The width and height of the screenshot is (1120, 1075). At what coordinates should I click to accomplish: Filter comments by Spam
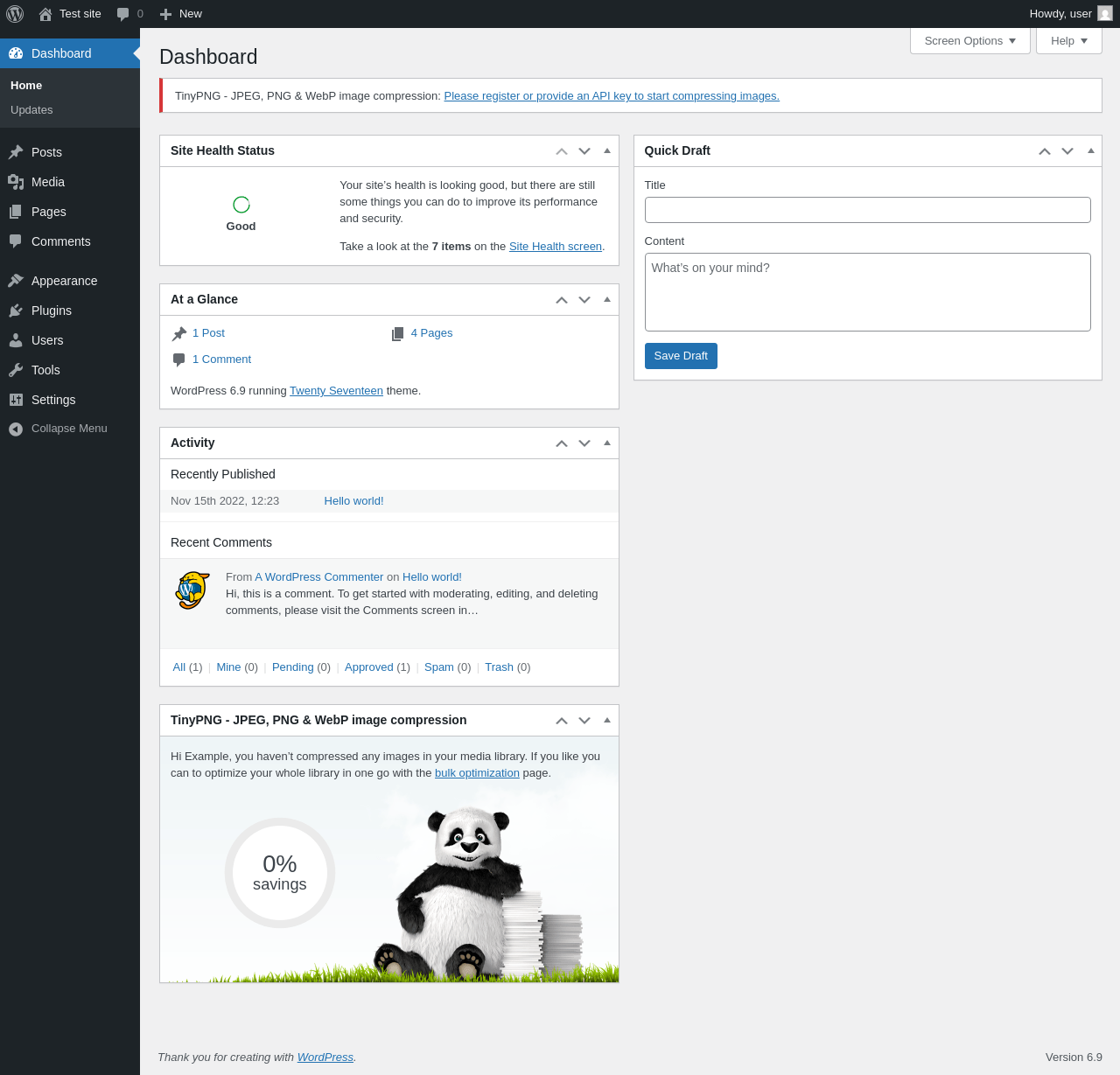pos(439,667)
